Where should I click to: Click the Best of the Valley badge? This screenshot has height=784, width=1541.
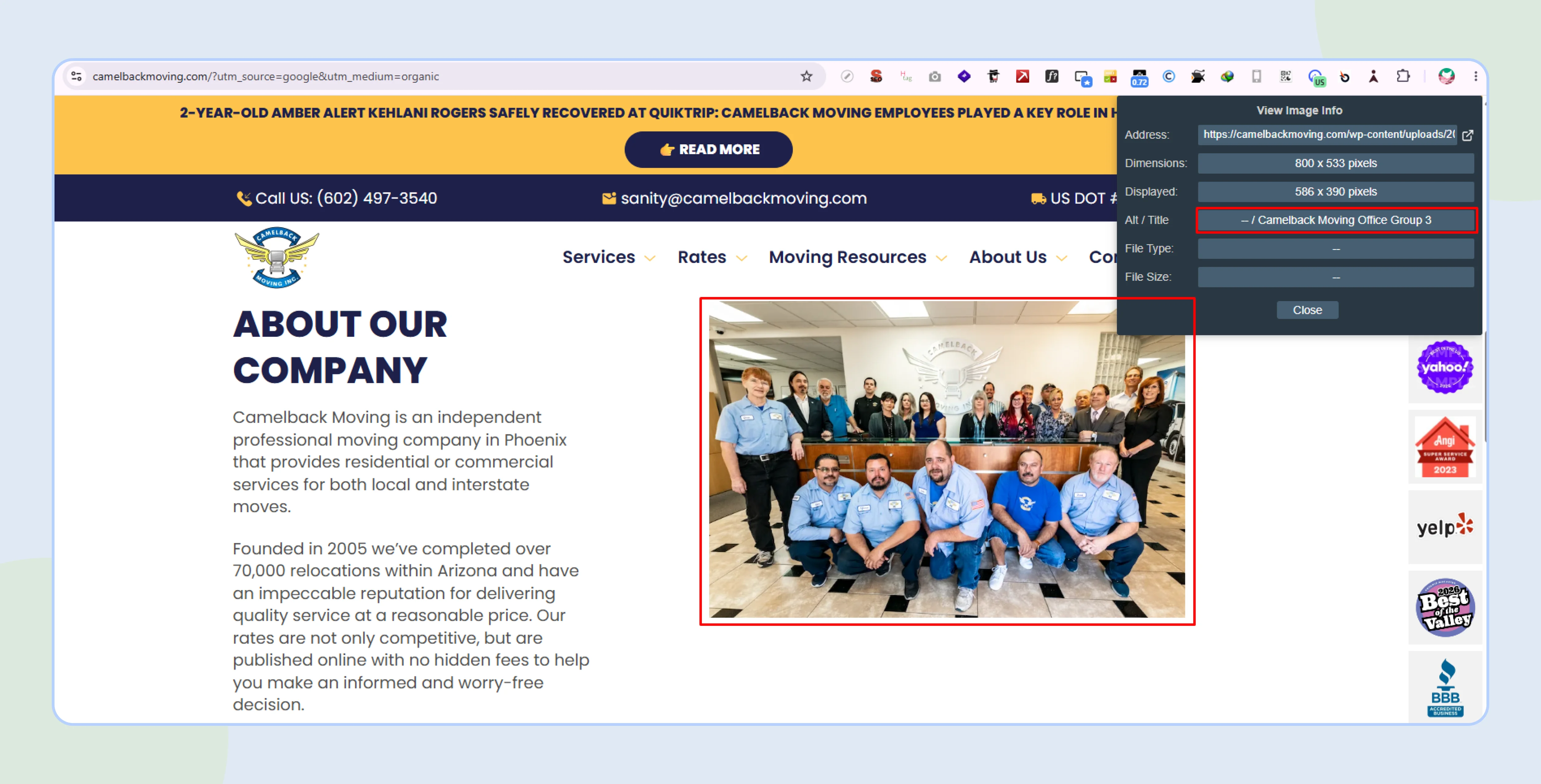1445,608
